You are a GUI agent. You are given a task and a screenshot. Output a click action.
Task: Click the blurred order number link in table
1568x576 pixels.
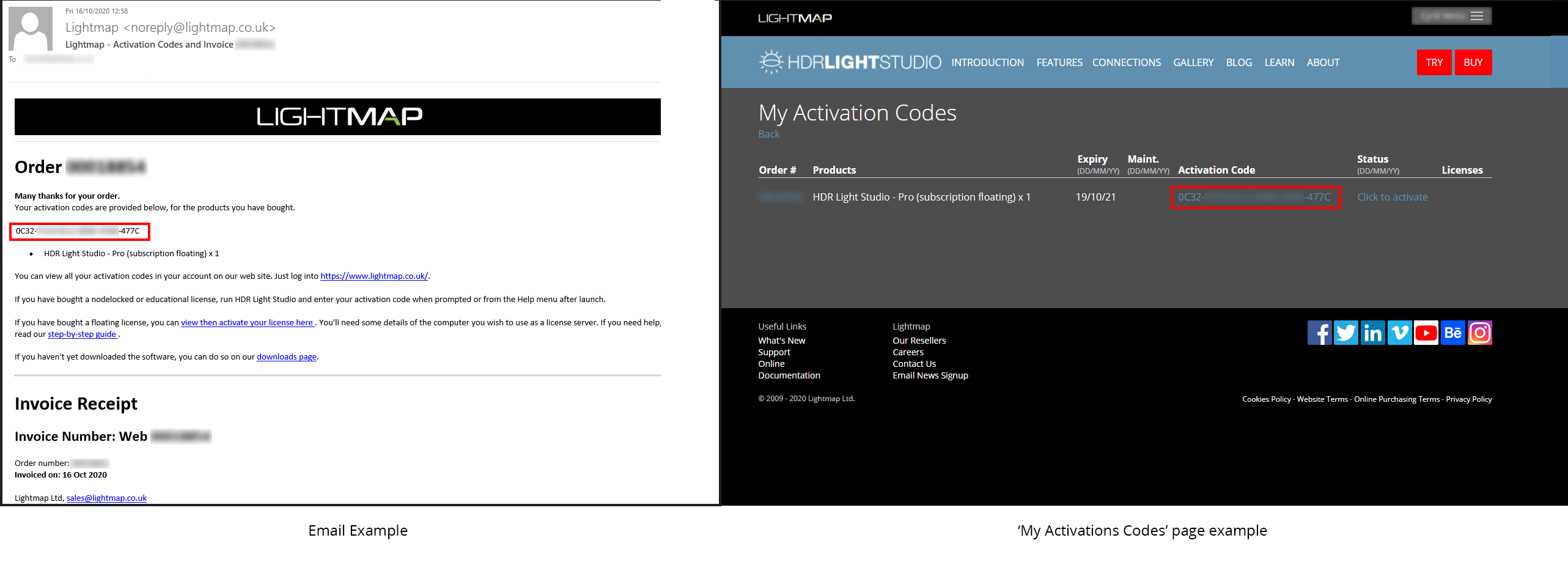point(781,197)
